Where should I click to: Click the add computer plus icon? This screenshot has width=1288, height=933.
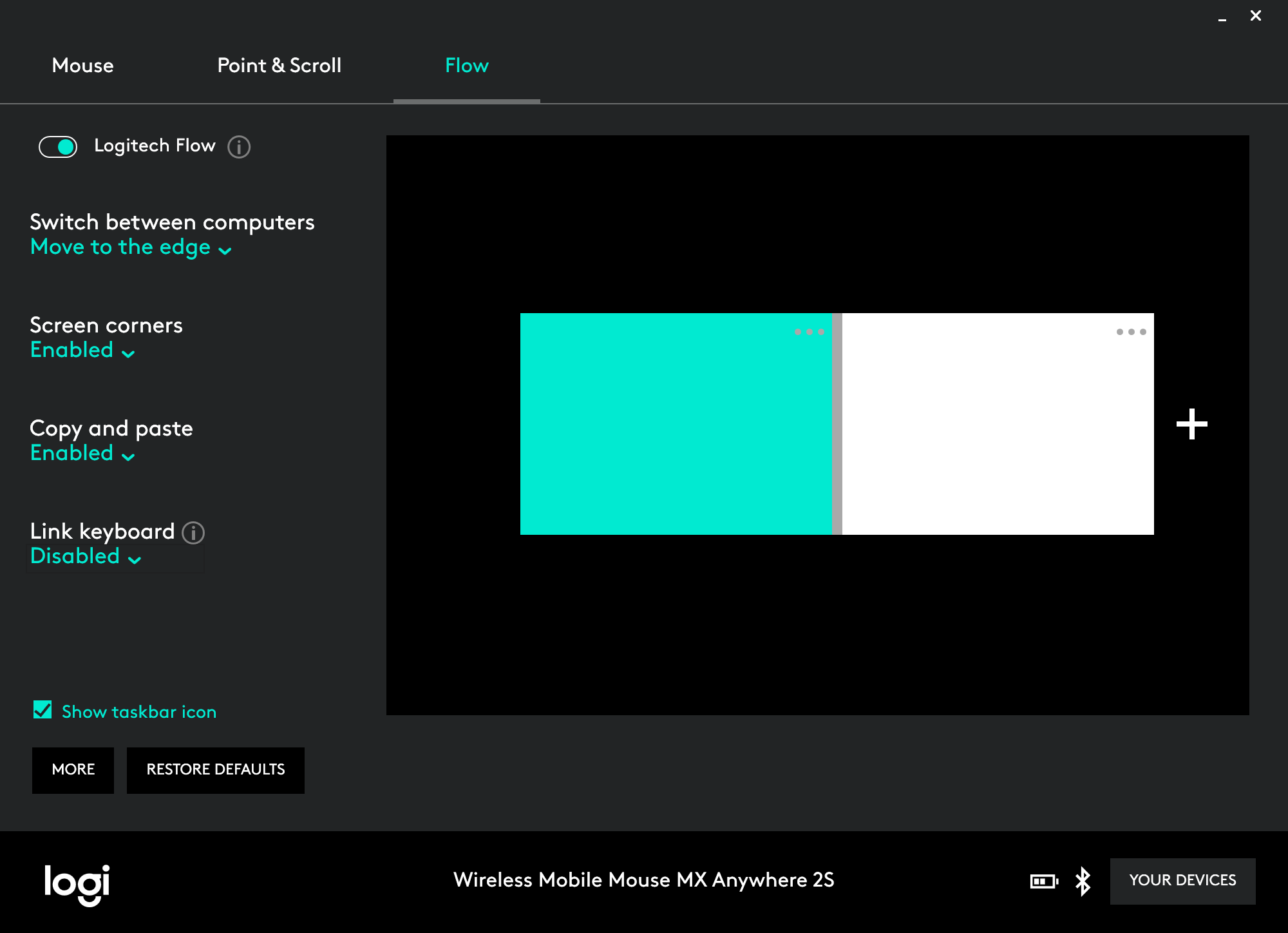pos(1192,424)
